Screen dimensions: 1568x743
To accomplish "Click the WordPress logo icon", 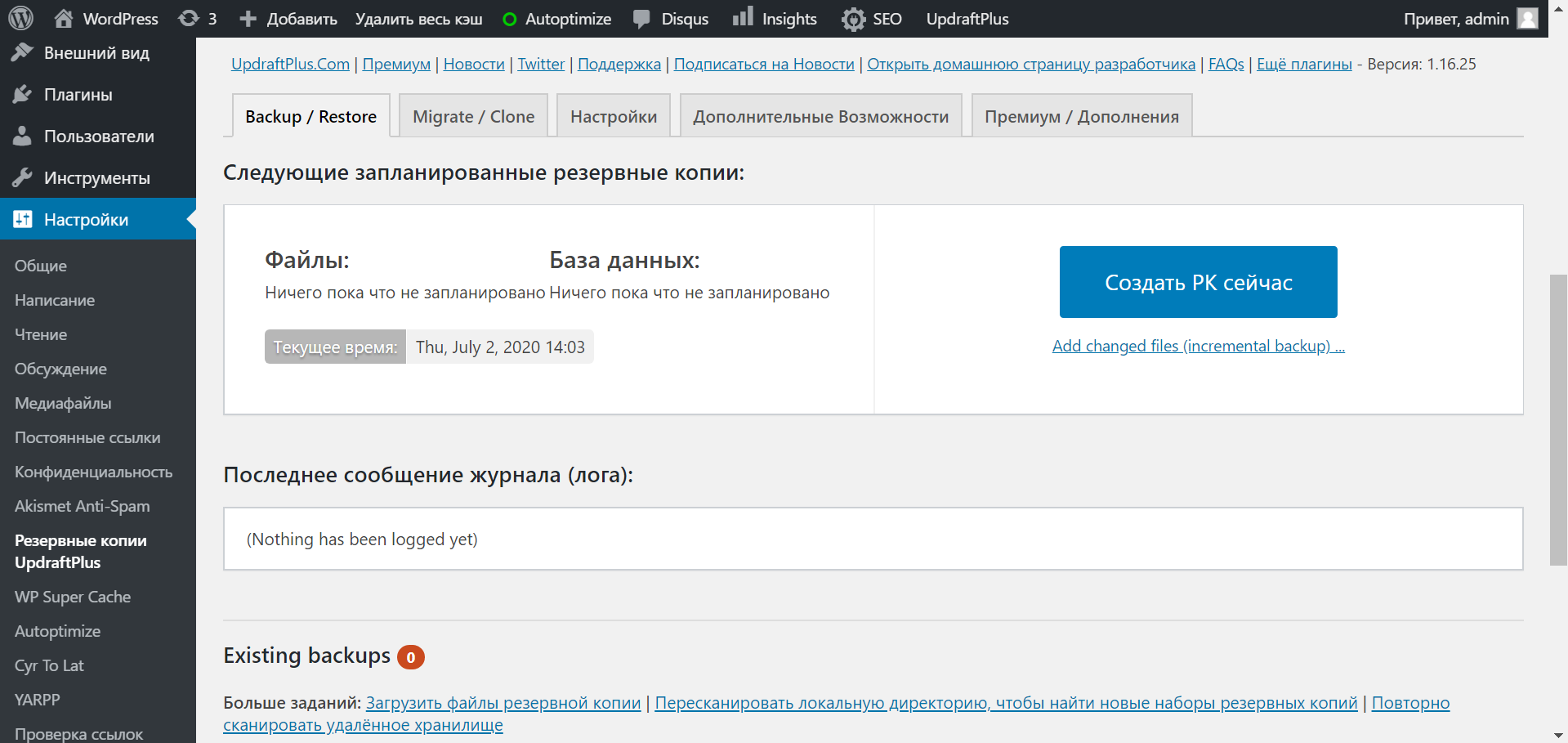I will (x=20, y=18).
